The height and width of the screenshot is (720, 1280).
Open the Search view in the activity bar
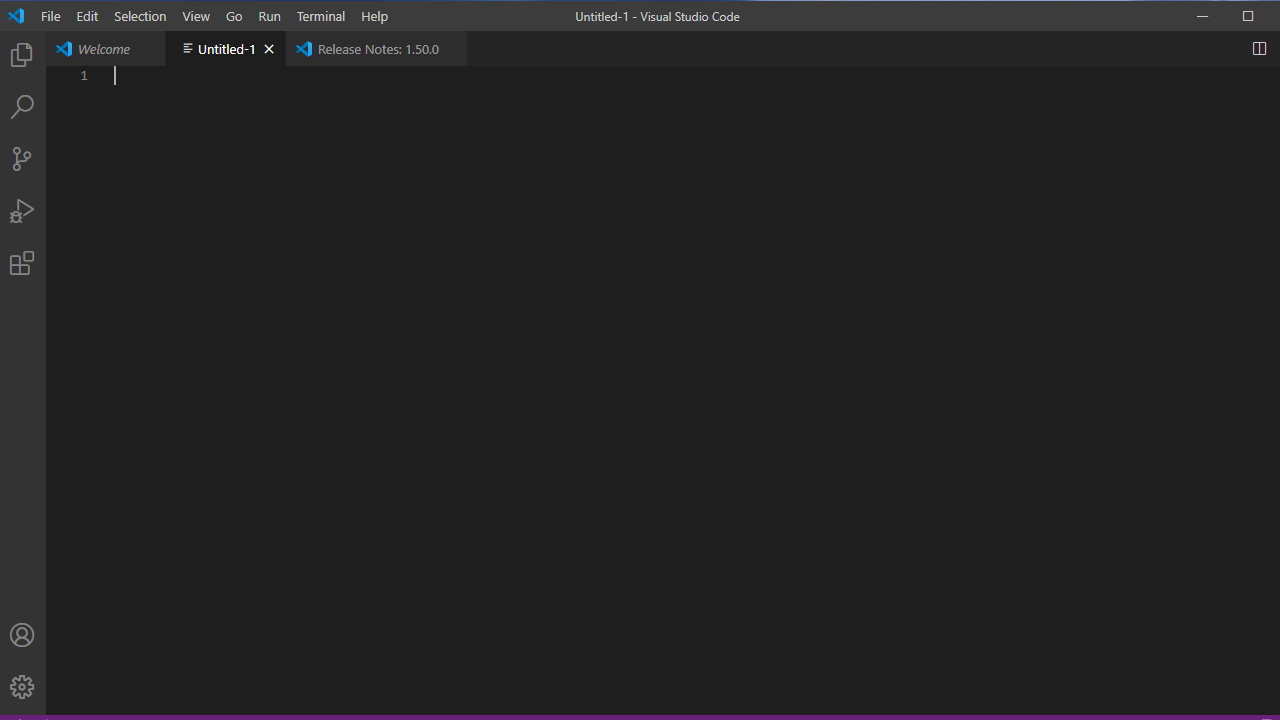[x=22, y=107]
